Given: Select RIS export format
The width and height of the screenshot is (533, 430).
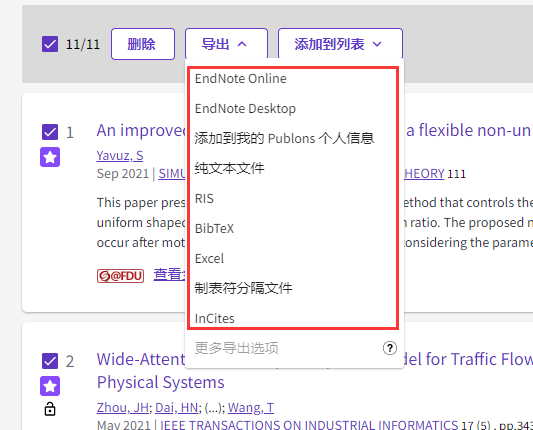Looking at the screenshot, I should point(293,198).
